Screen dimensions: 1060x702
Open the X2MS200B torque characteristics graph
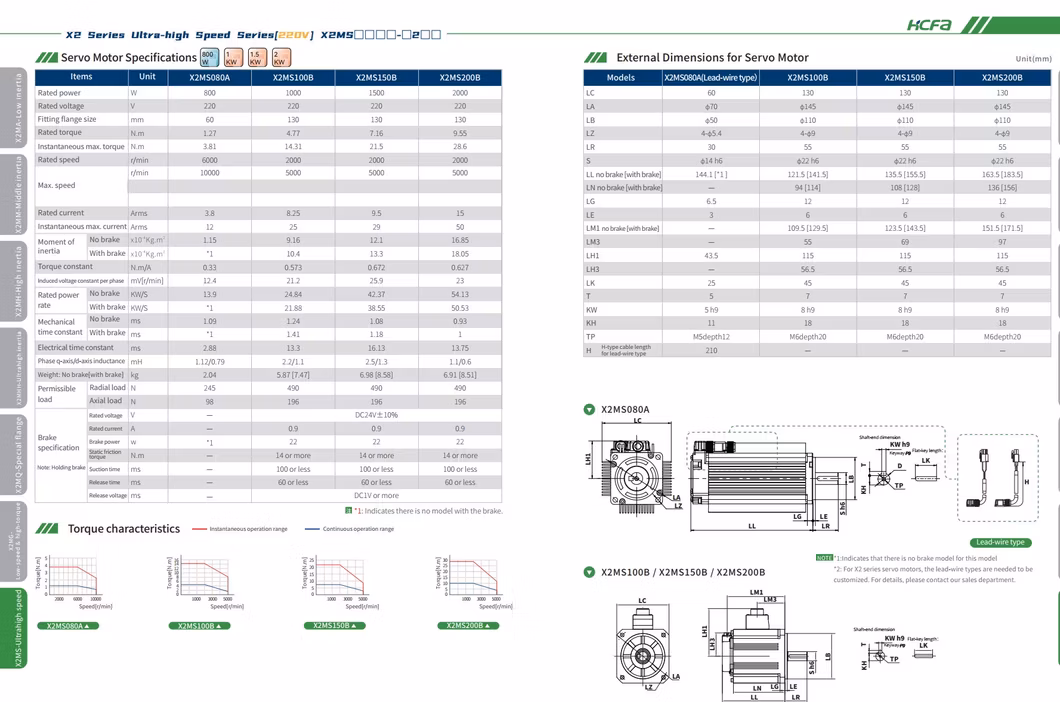pyautogui.click(x=475, y=582)
